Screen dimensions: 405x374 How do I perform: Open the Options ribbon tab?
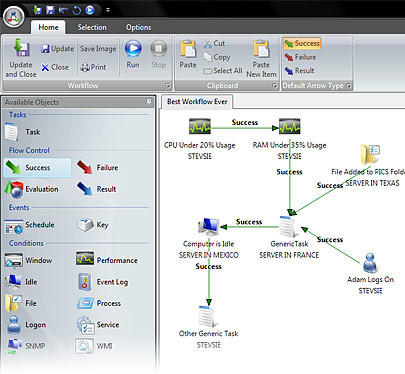pyautogui.click(x=138, y=27)
